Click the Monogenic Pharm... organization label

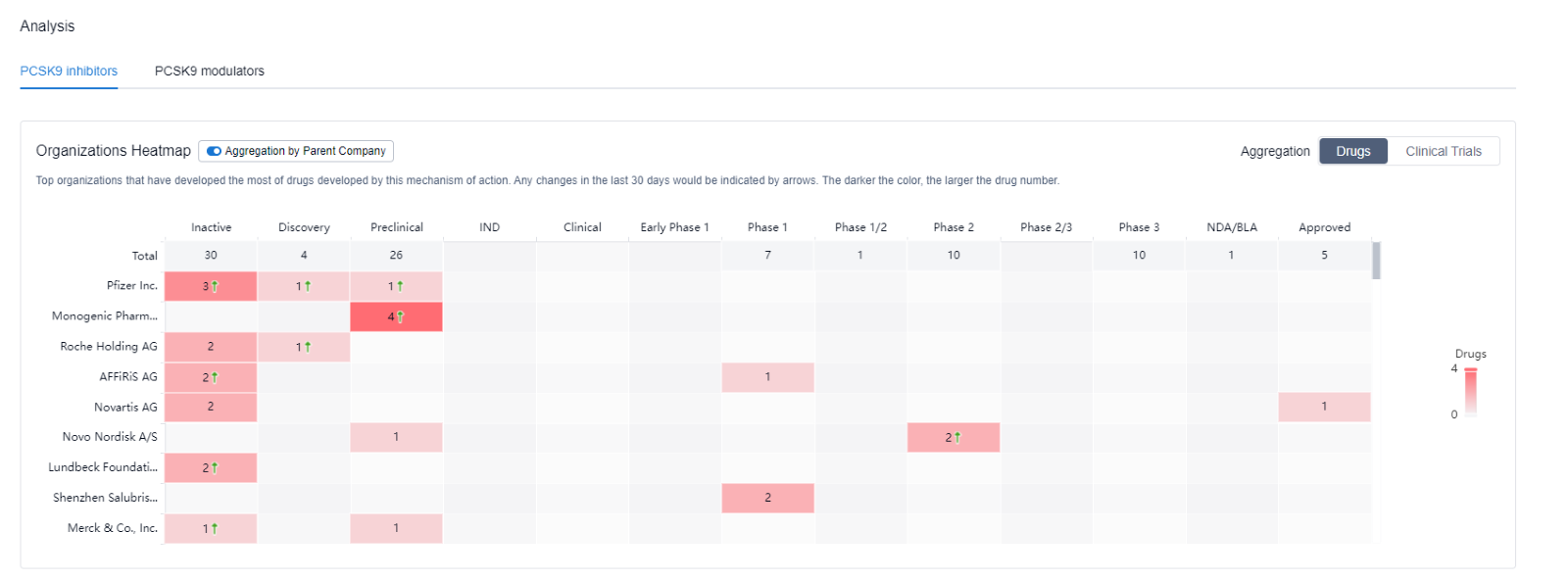tap(104, 316)
